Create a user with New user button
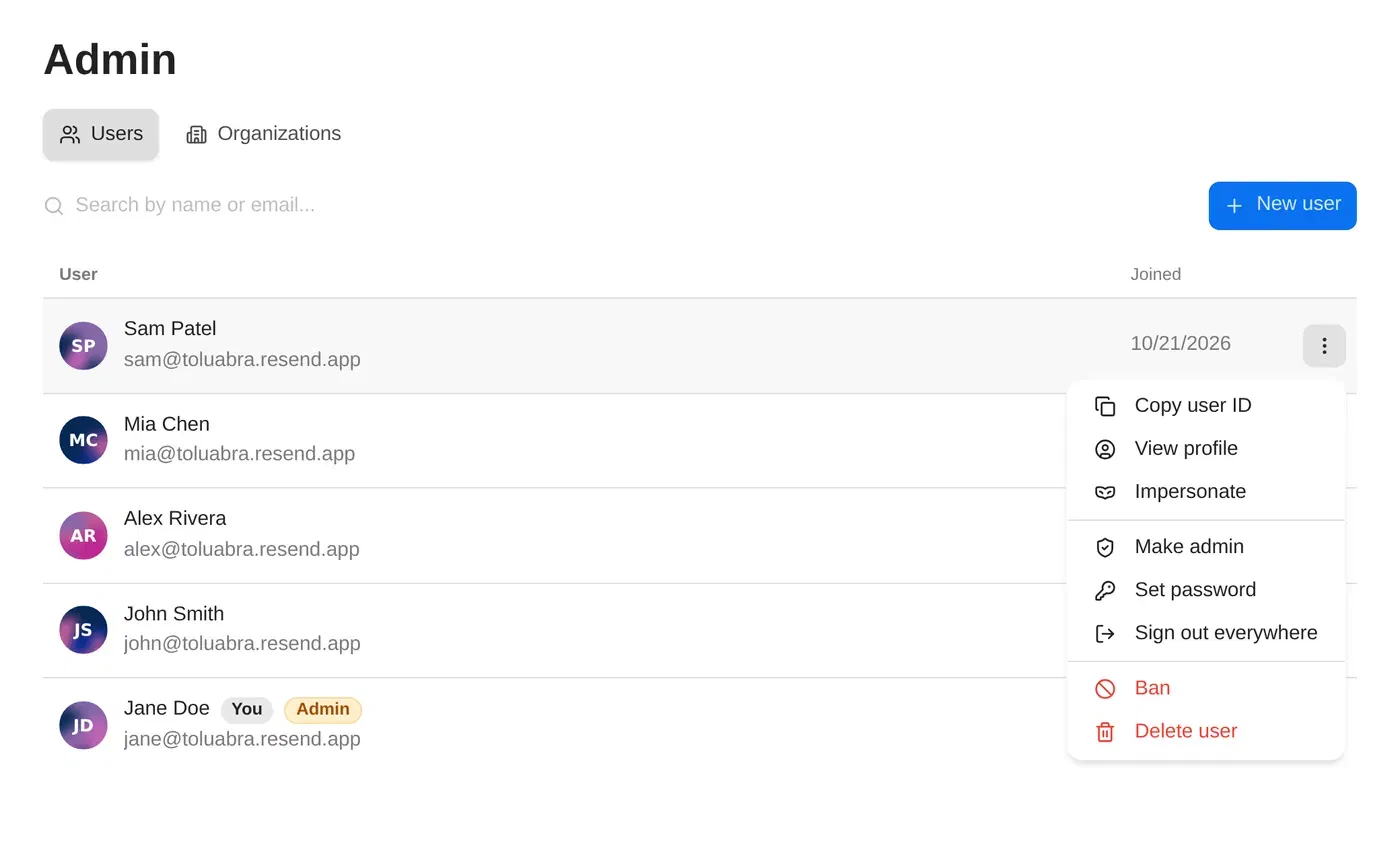The height and width of the screenshot is (868, 1400). pos(1282,205)
